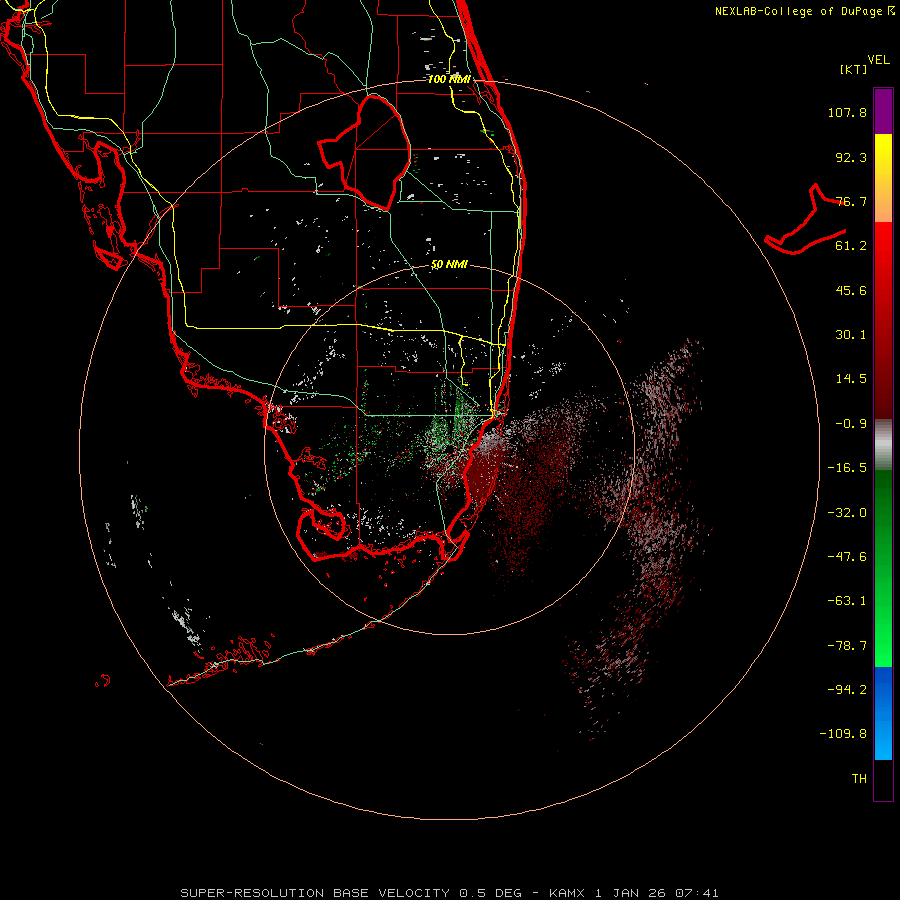
Task: Click the VEL label above the color scale
Action: pos(878,60)
